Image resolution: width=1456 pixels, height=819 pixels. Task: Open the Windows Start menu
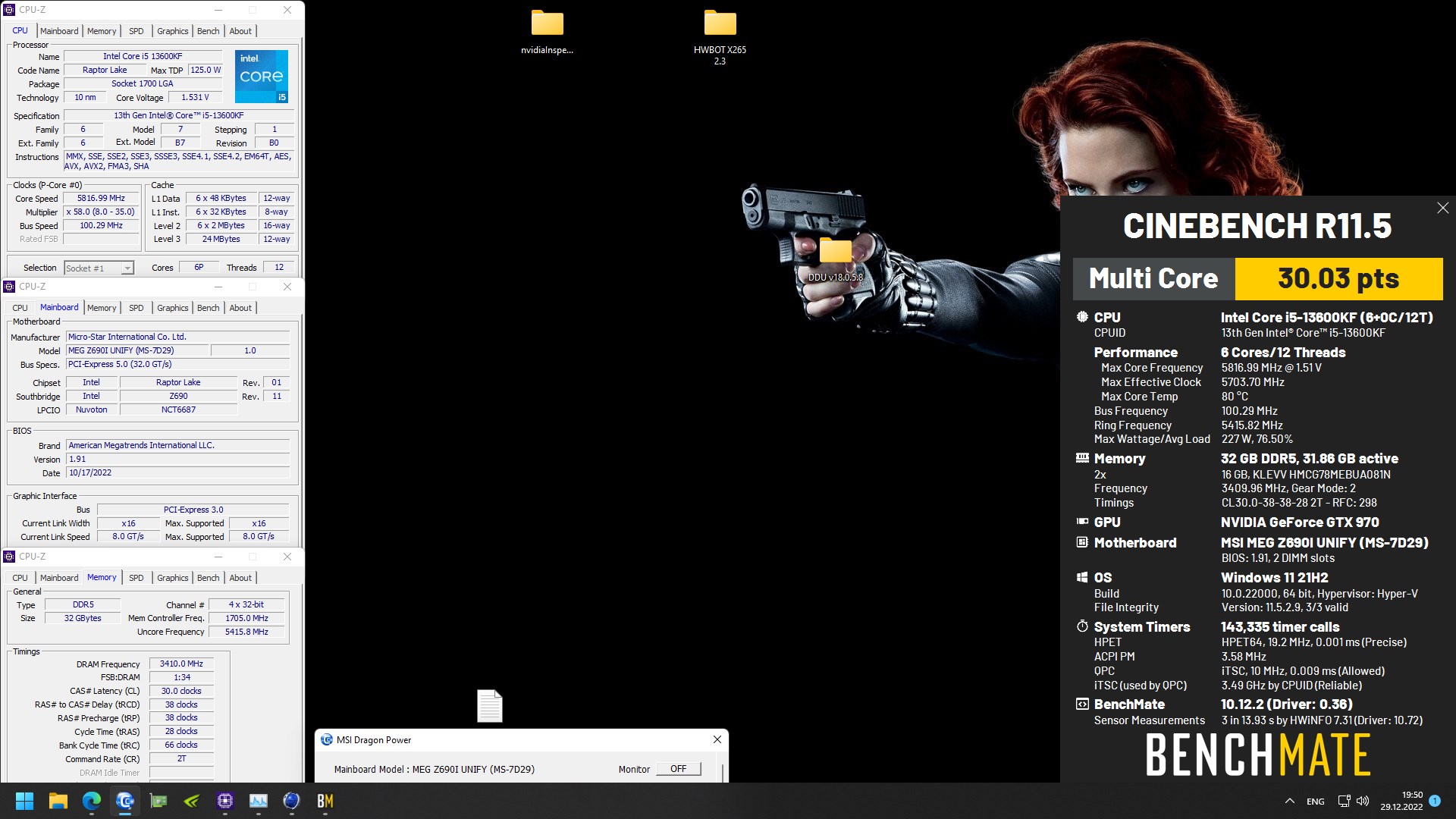[24, 801]
